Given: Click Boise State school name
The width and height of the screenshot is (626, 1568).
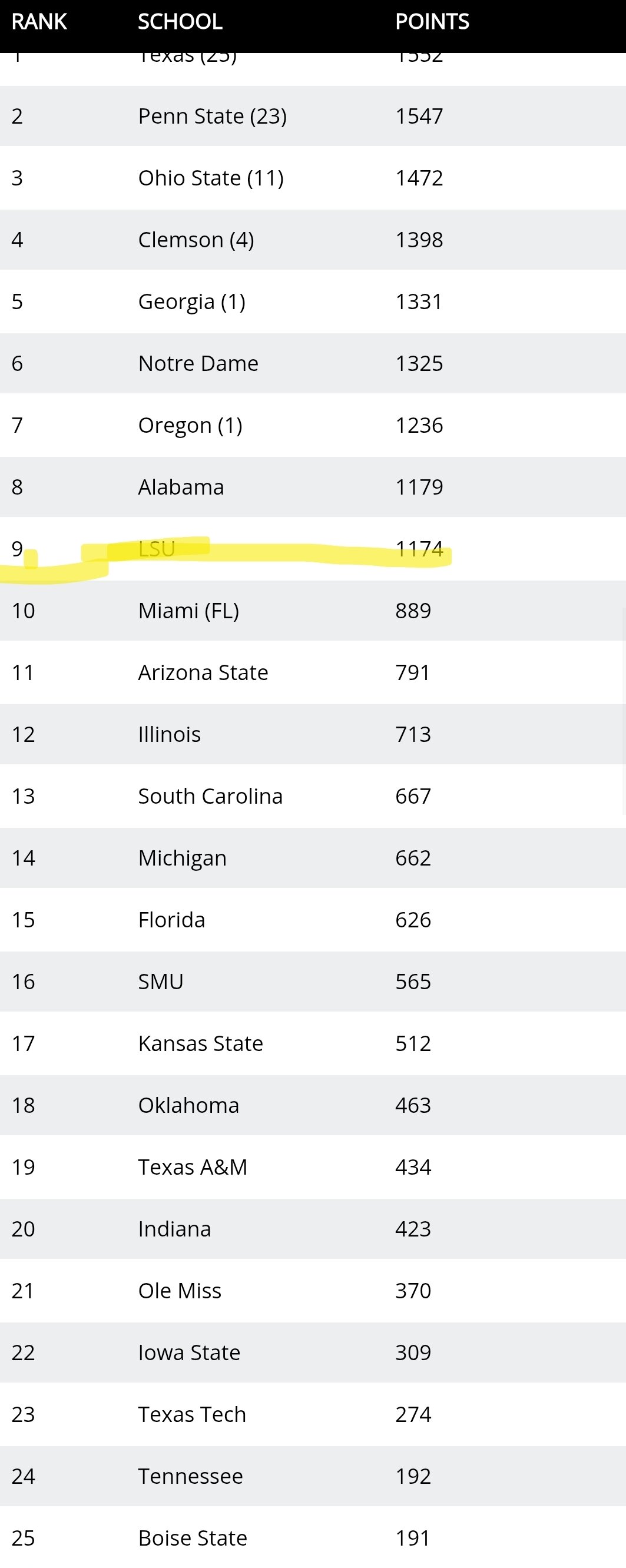Looking at the screenshot, I should click(193, 1538).
